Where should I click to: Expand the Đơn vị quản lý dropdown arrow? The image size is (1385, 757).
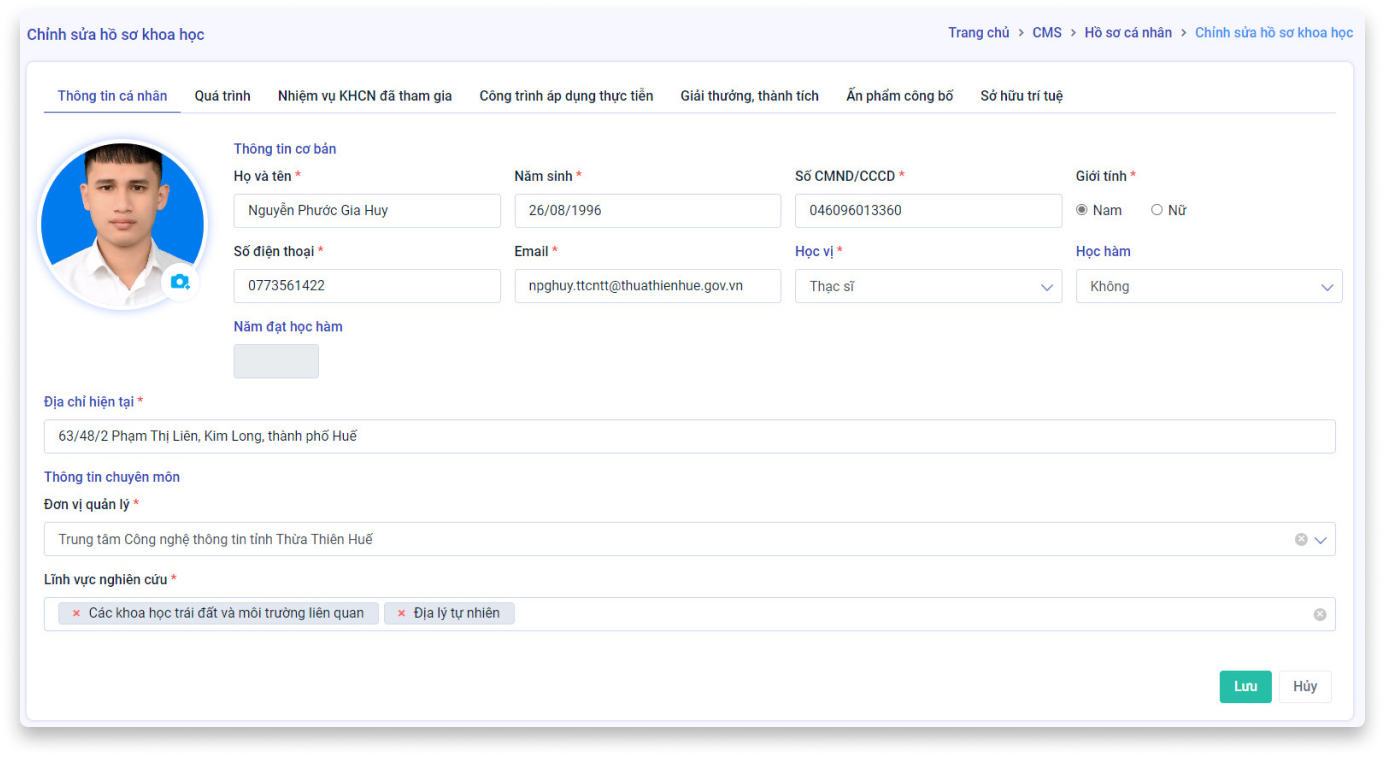[x=1320, y=540]
